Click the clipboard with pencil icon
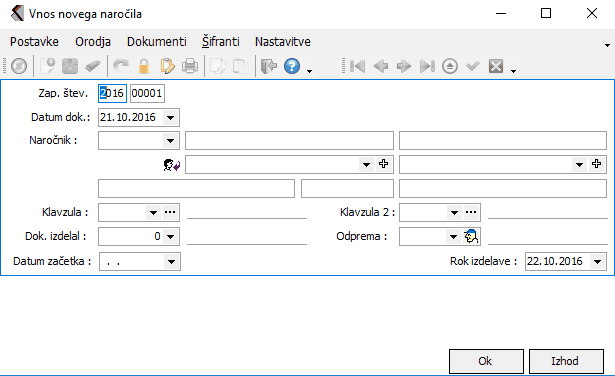The width and height of the screenshot is (615, 376). coord(167,66)
